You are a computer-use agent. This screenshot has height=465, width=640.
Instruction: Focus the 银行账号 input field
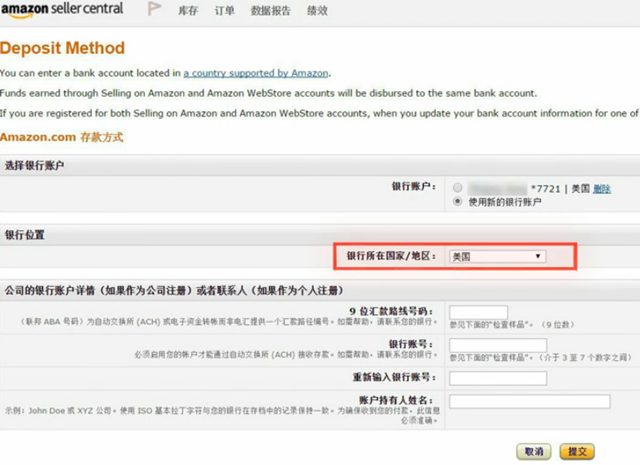pyautogui.click(x=498, y=345)
